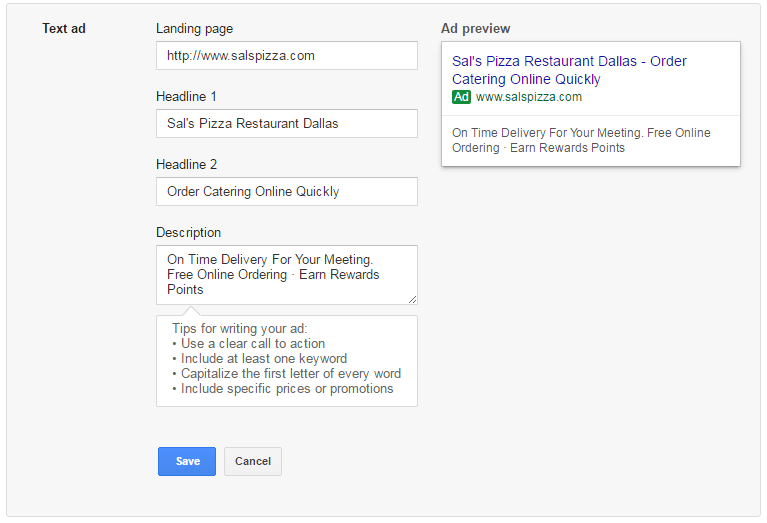The width and height of the screenshot is (767, 523).
Task: Click the "Use a clear call to action" tip
Action: [253, 343]
